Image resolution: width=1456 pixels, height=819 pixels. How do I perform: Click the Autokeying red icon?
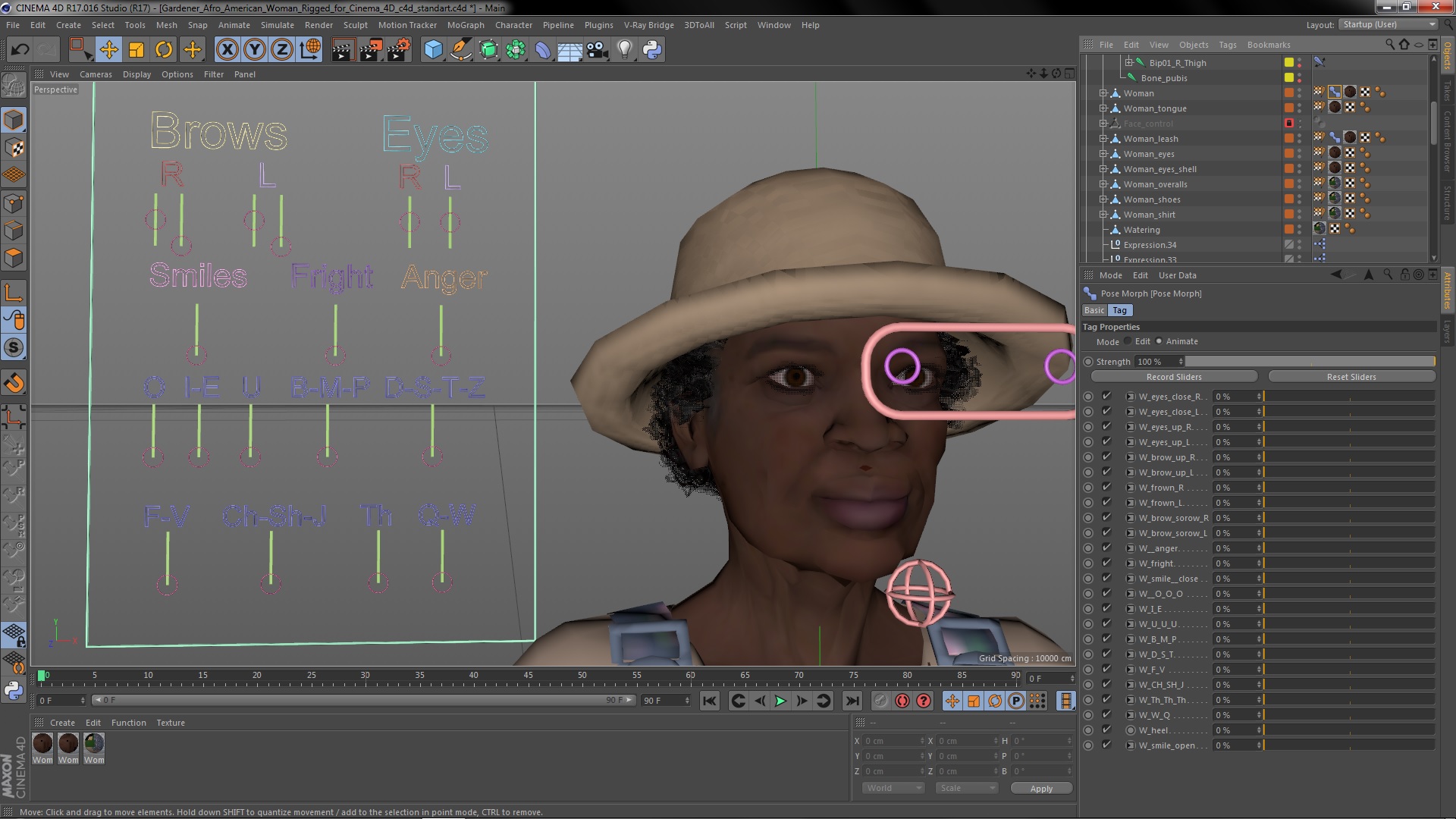902,701
